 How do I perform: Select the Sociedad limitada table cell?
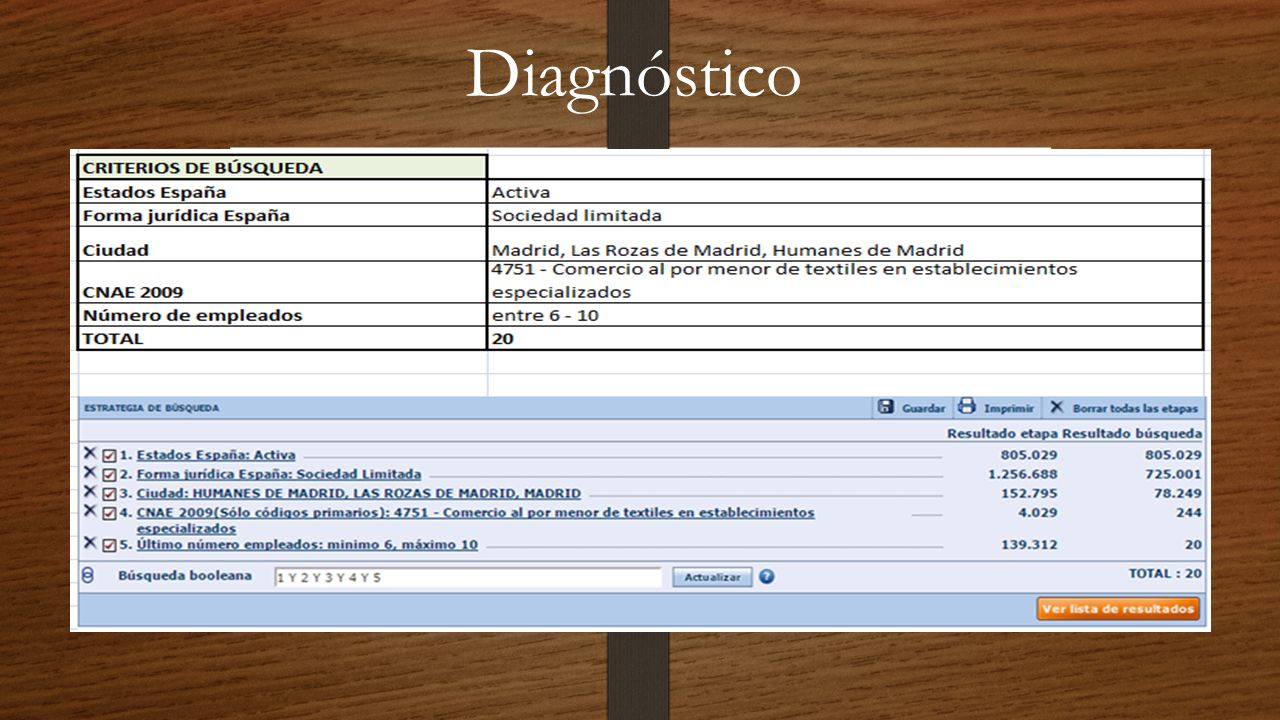tap(845, 215)
